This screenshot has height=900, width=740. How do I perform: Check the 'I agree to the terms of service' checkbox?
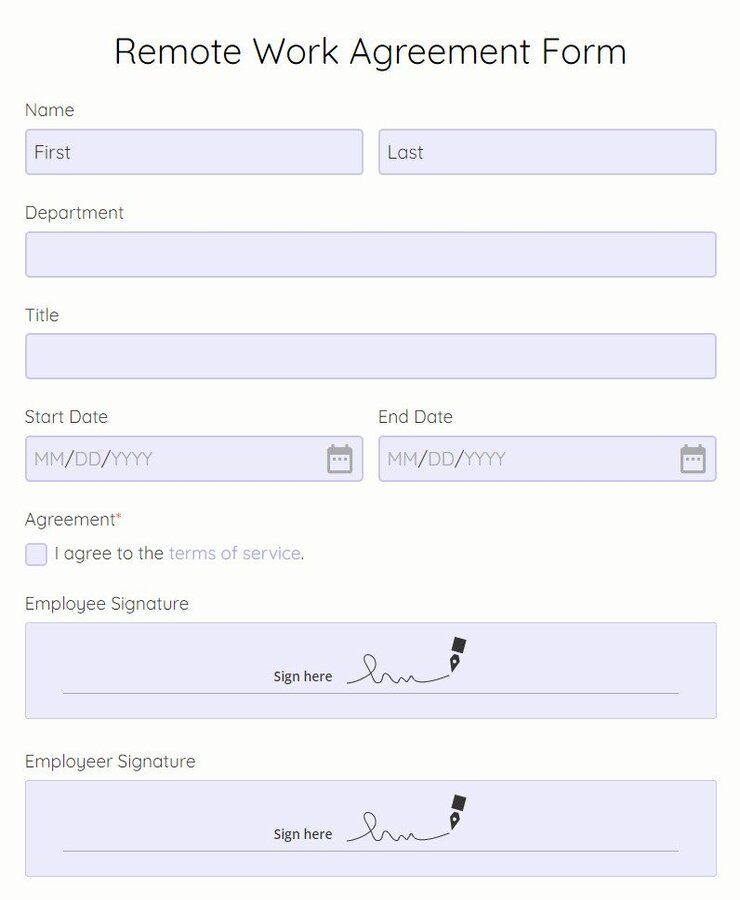tap(36, 554)
